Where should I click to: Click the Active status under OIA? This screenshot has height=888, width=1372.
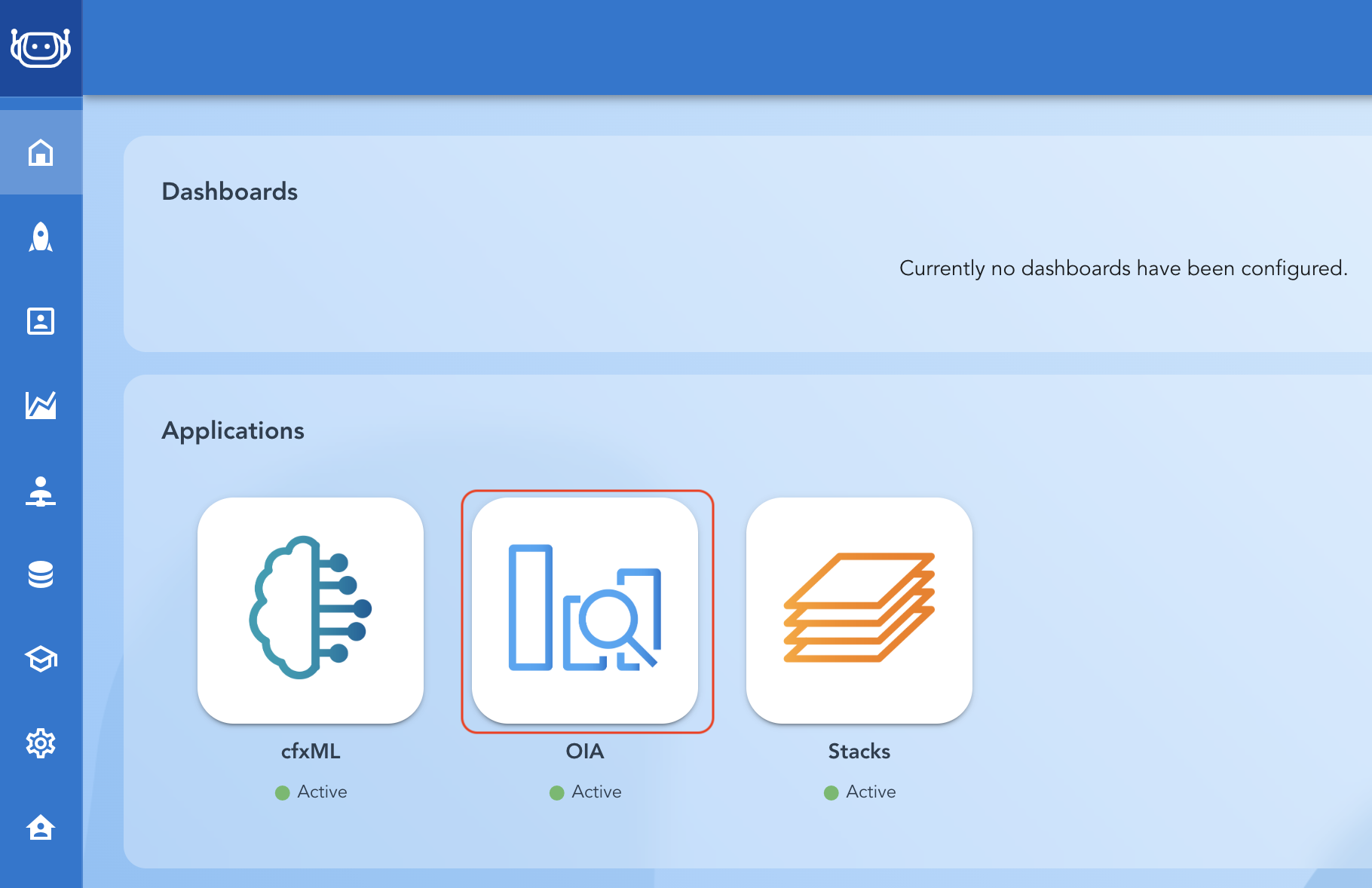pos(585,792)
